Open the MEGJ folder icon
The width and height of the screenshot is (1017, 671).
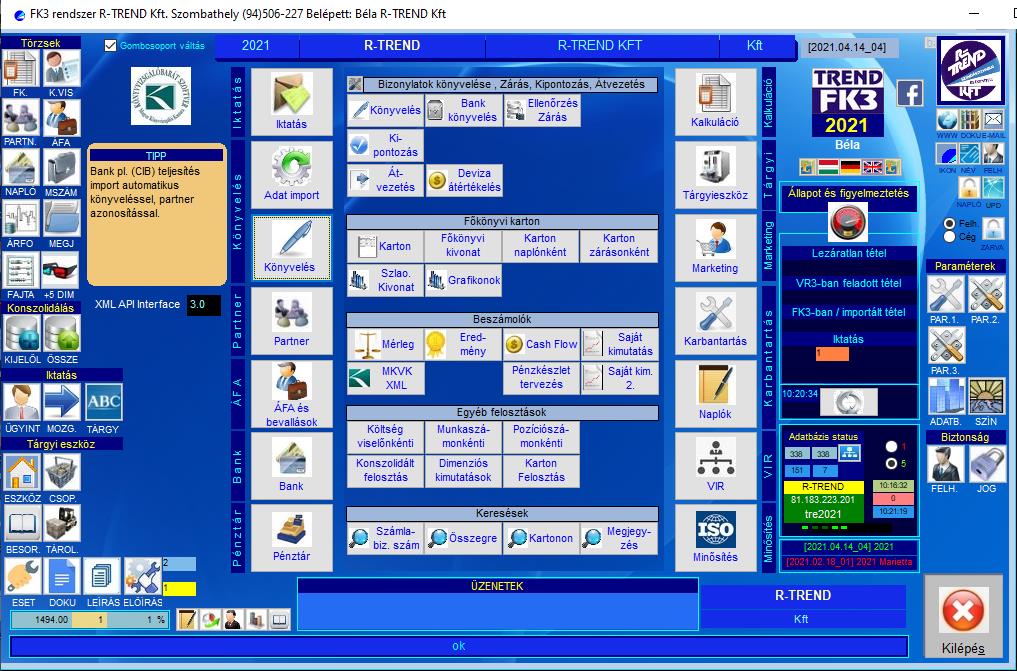point(62,218)
